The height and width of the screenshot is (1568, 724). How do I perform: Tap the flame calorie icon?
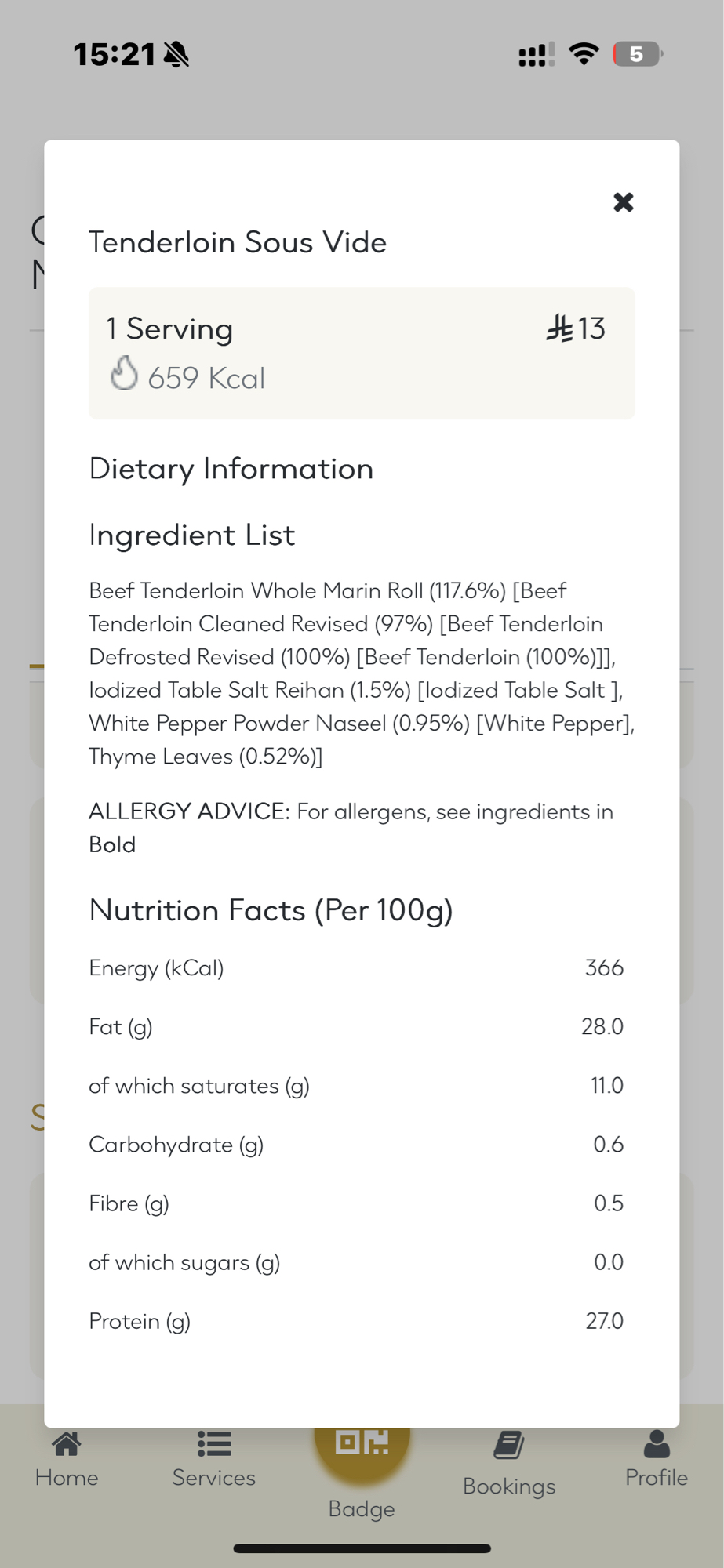click(x=124, y=373)
